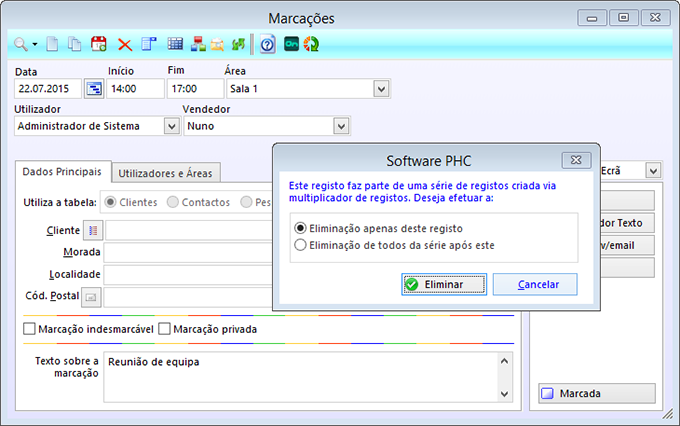Screen dimensions: 680x426
Task: Click the Localidade input field
Action: pyautogui.click(x=188, y=275)
